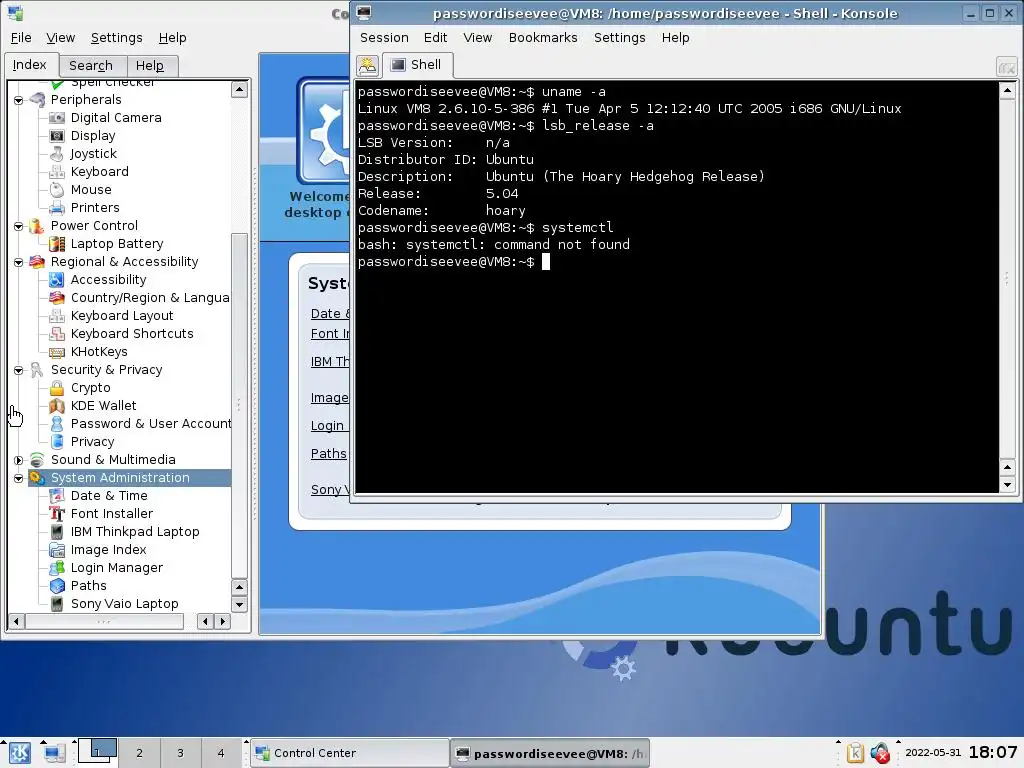Click the Display module icon
This screenshot has height=768, width=1024.
click(x=57, y=136)
